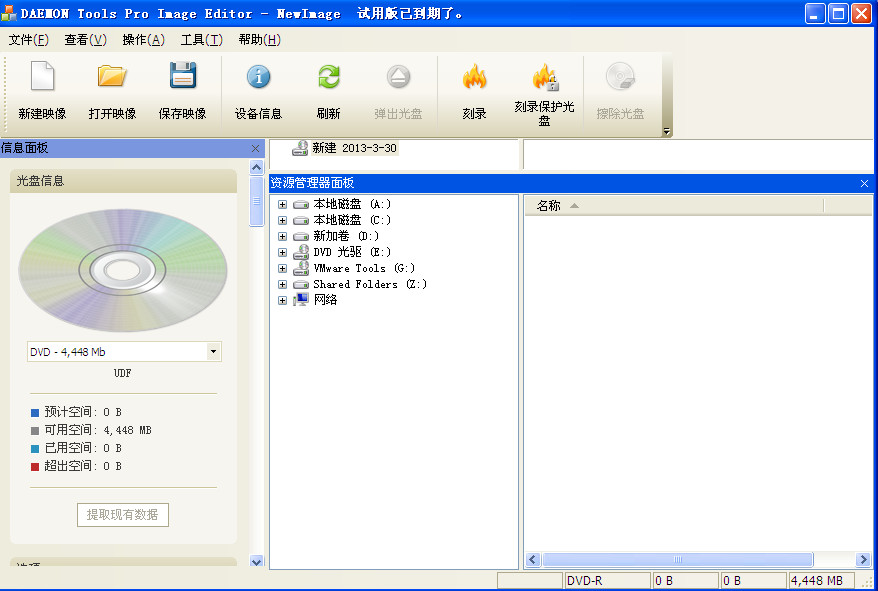Screen dimensions: 878x591
Task: Save image using 保存映像 floppy icon
Action: pos(183,76)
